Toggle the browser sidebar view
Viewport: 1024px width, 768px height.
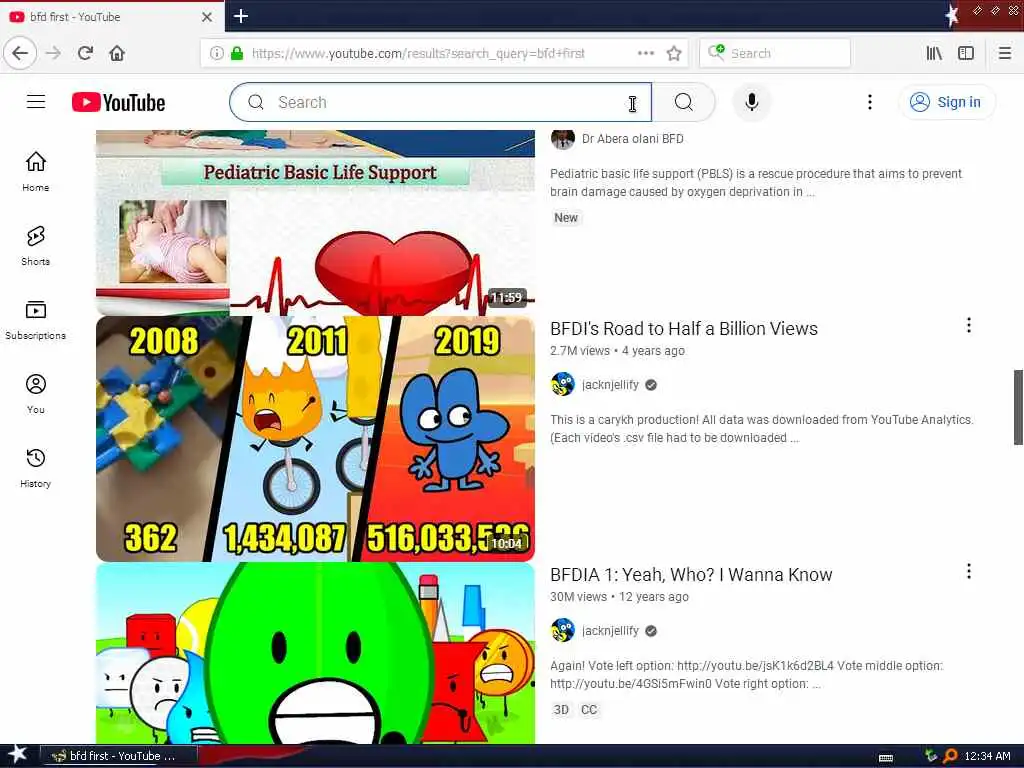coord(966,53)
